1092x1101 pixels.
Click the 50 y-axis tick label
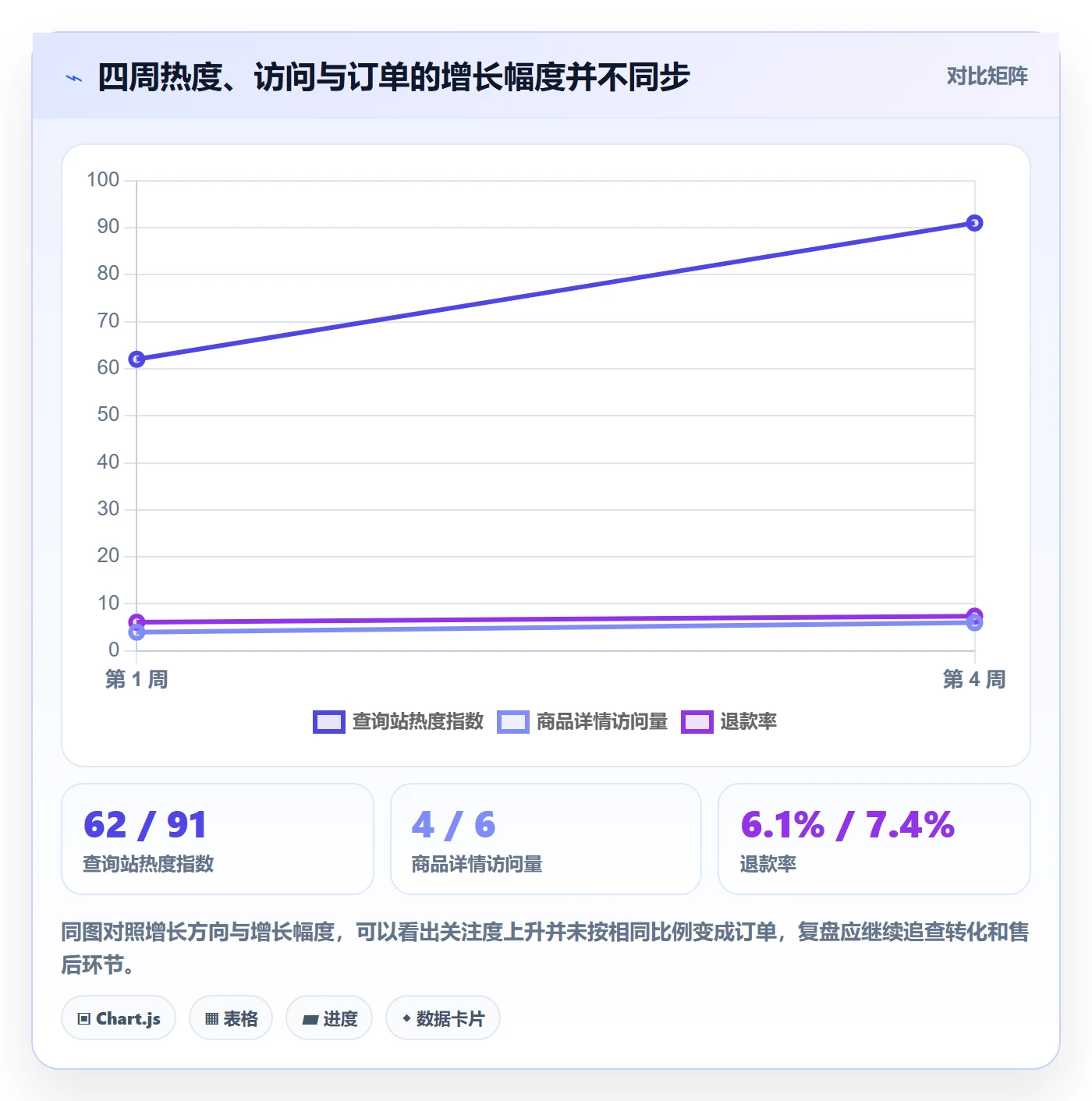[x=108, y=415]
